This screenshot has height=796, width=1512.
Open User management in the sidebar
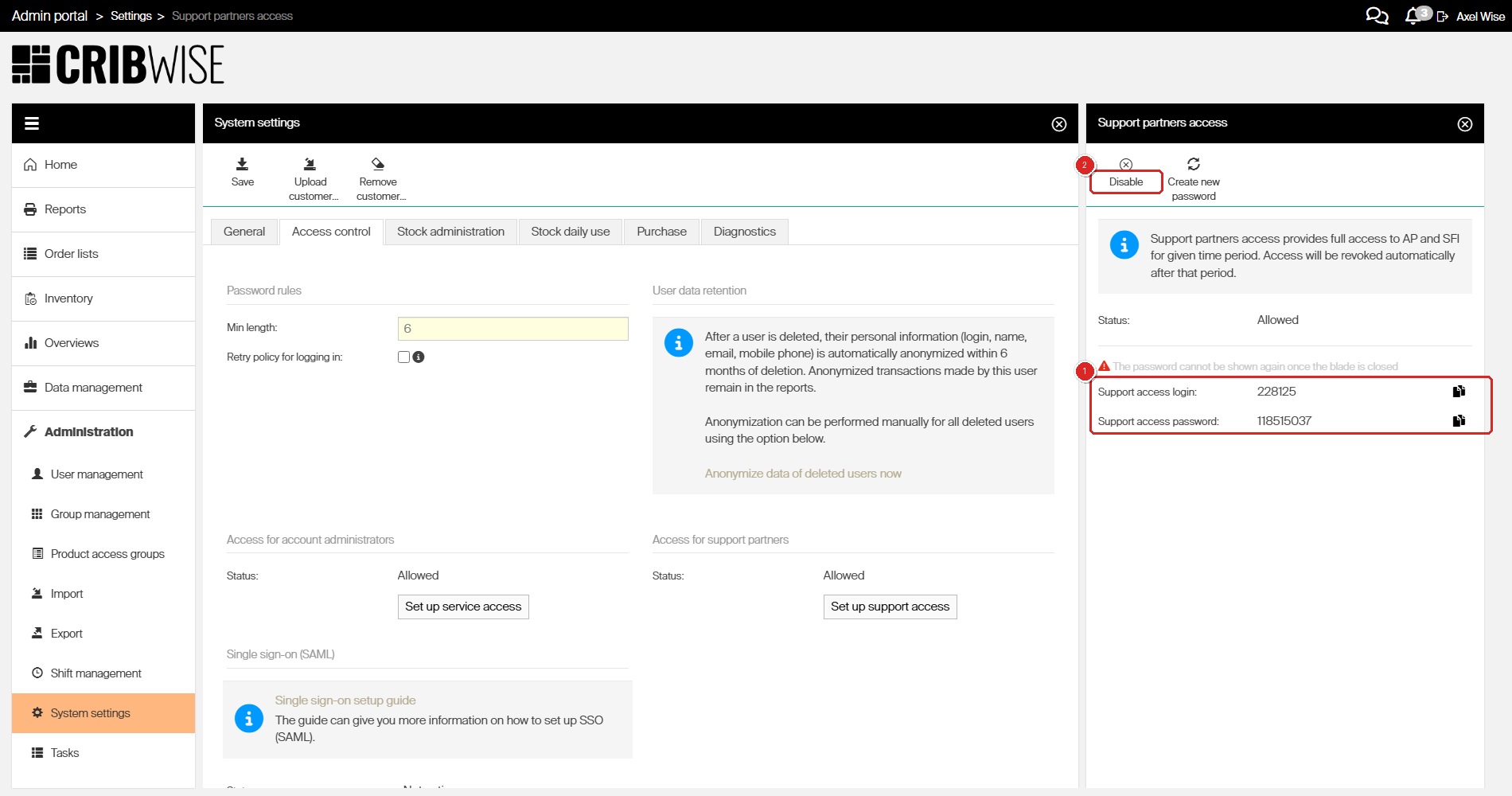[x=96, y=474]
